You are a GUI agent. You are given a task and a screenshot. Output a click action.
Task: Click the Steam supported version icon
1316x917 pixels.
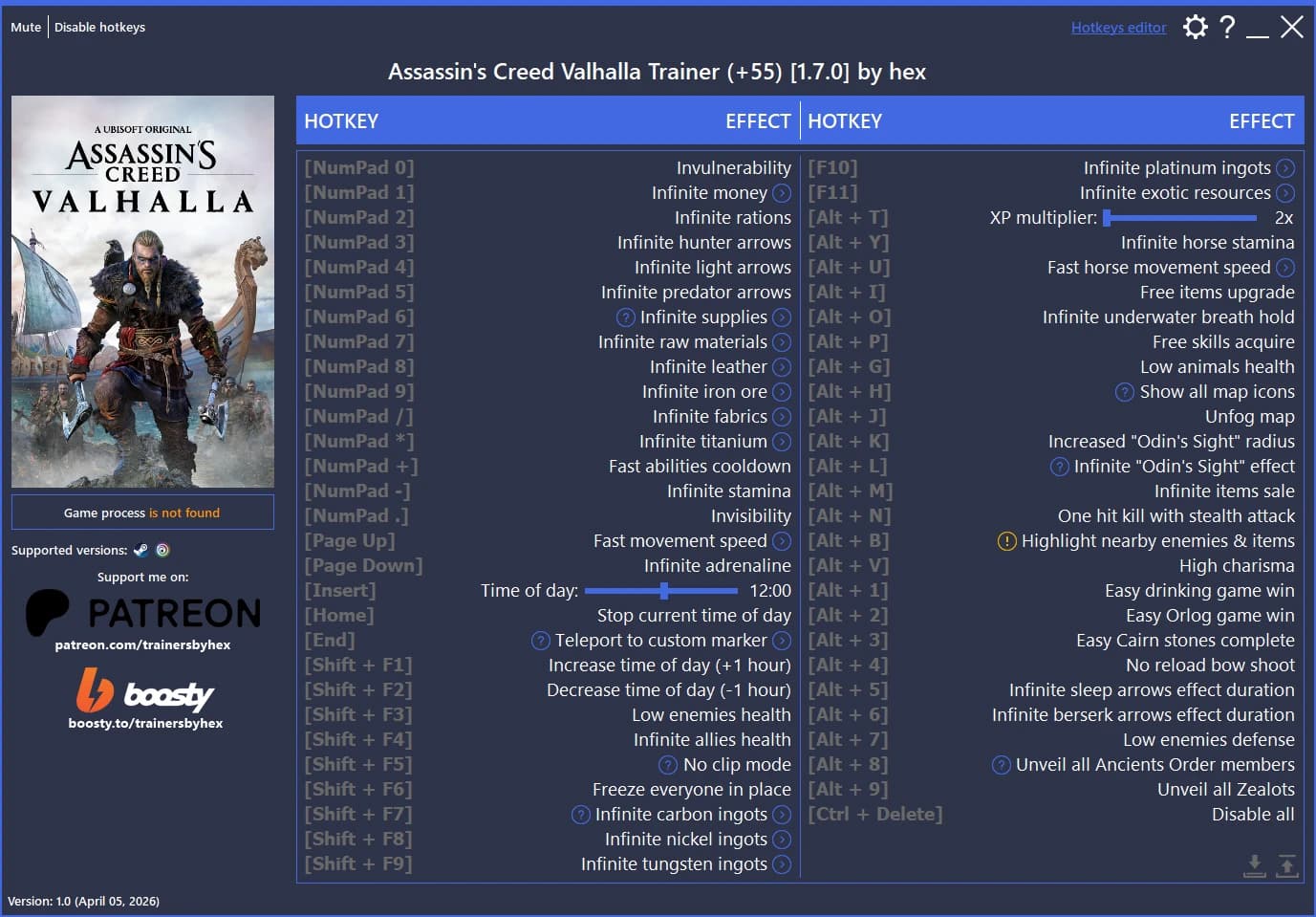[x=140, y=550]
